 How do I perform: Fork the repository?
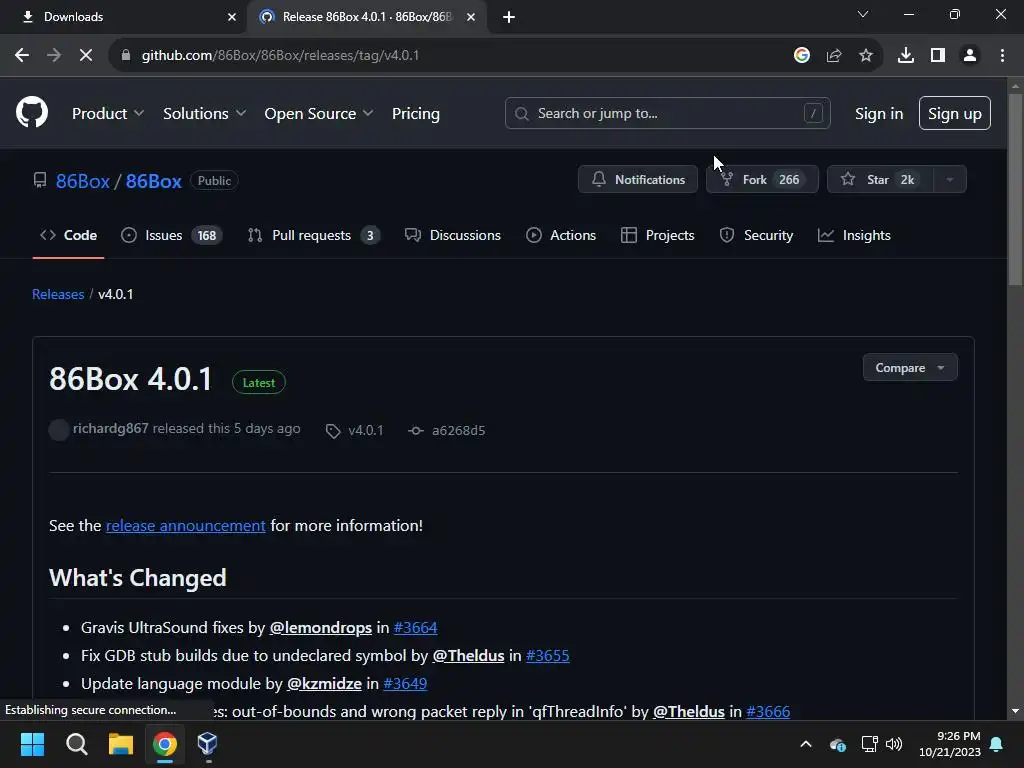tap(762, 180)
